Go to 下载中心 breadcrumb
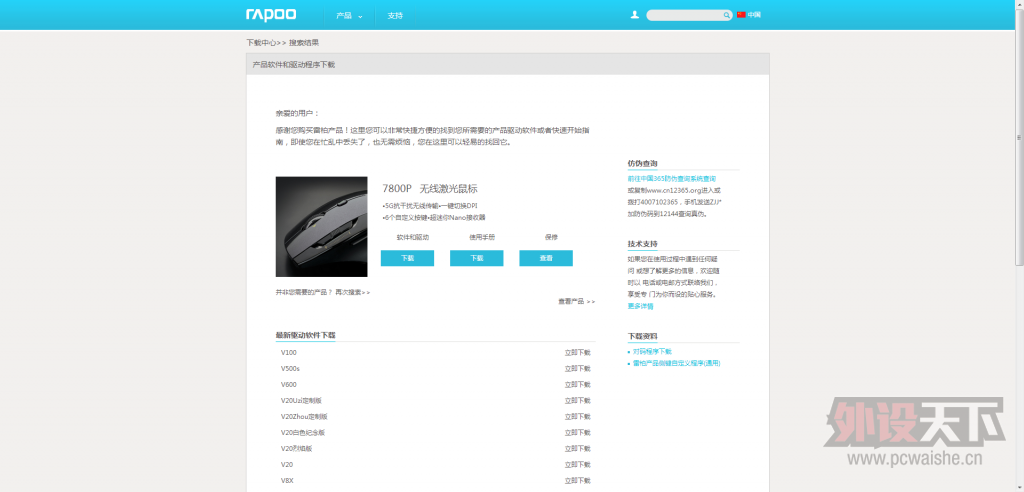This screenshot has height=492, width=1024. (x=261, y=42)
